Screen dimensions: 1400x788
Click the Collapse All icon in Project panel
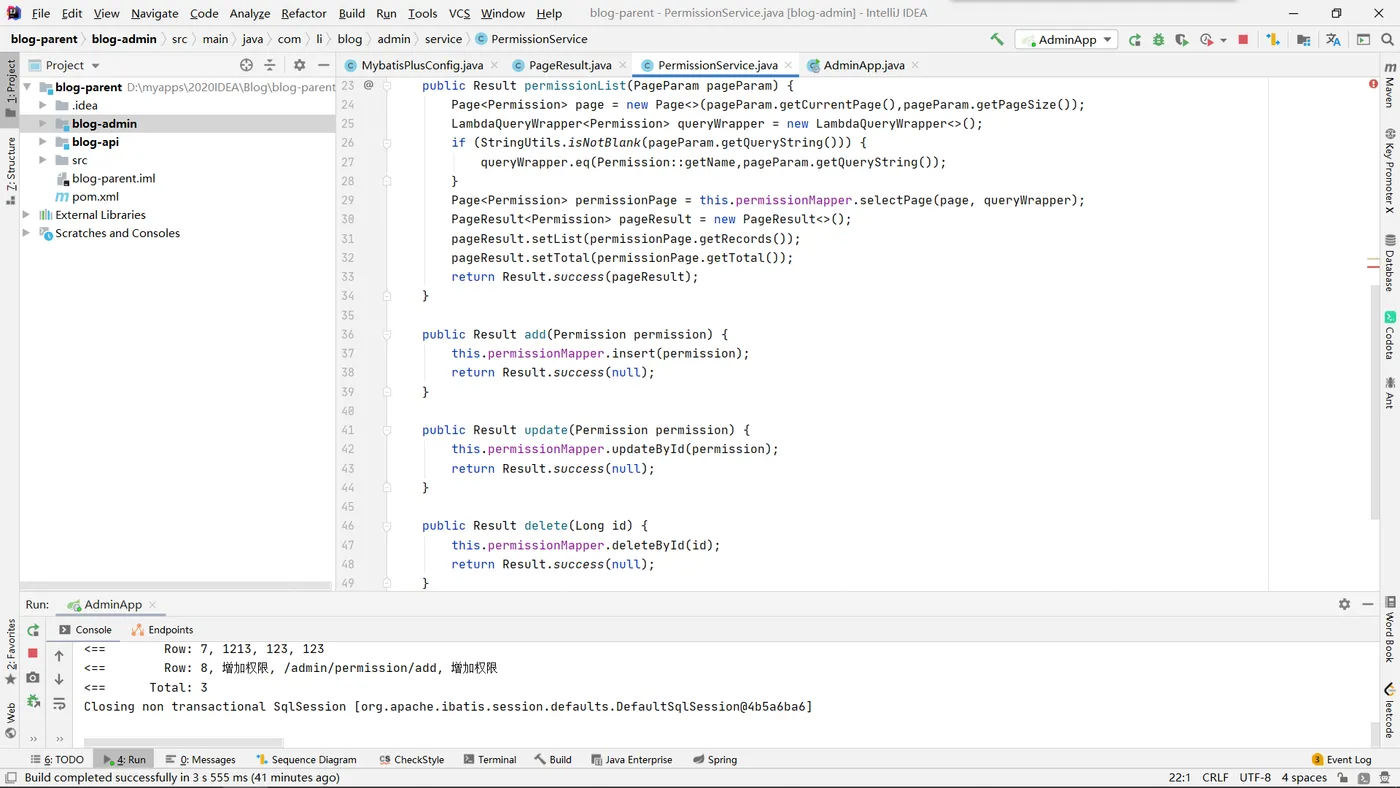coord(269,65)
